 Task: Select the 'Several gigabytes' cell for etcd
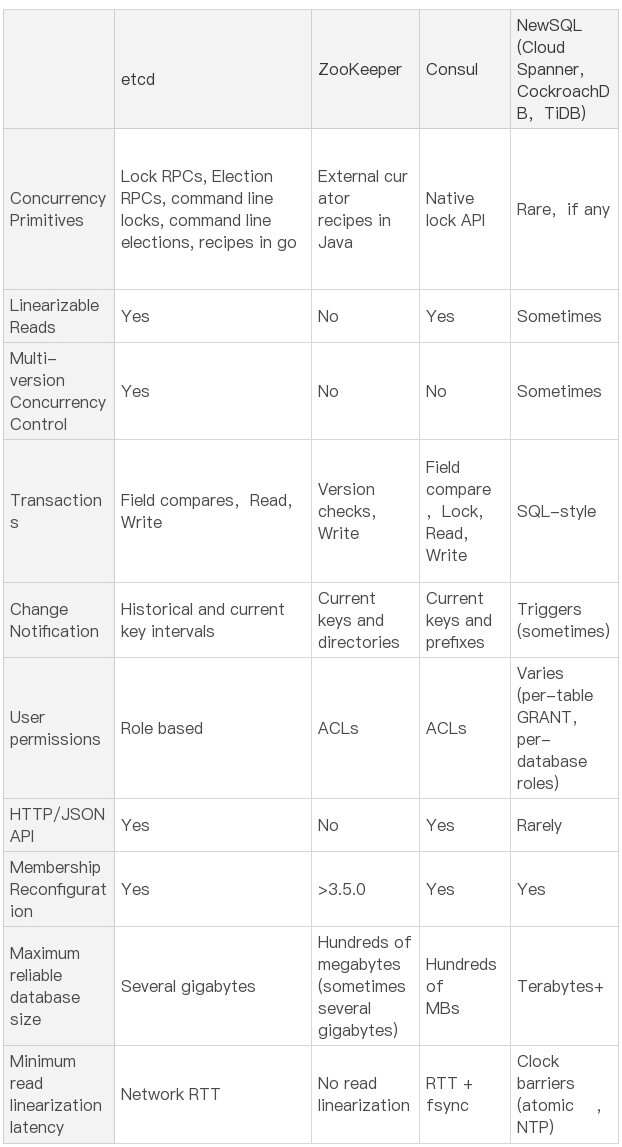point(188,986)
